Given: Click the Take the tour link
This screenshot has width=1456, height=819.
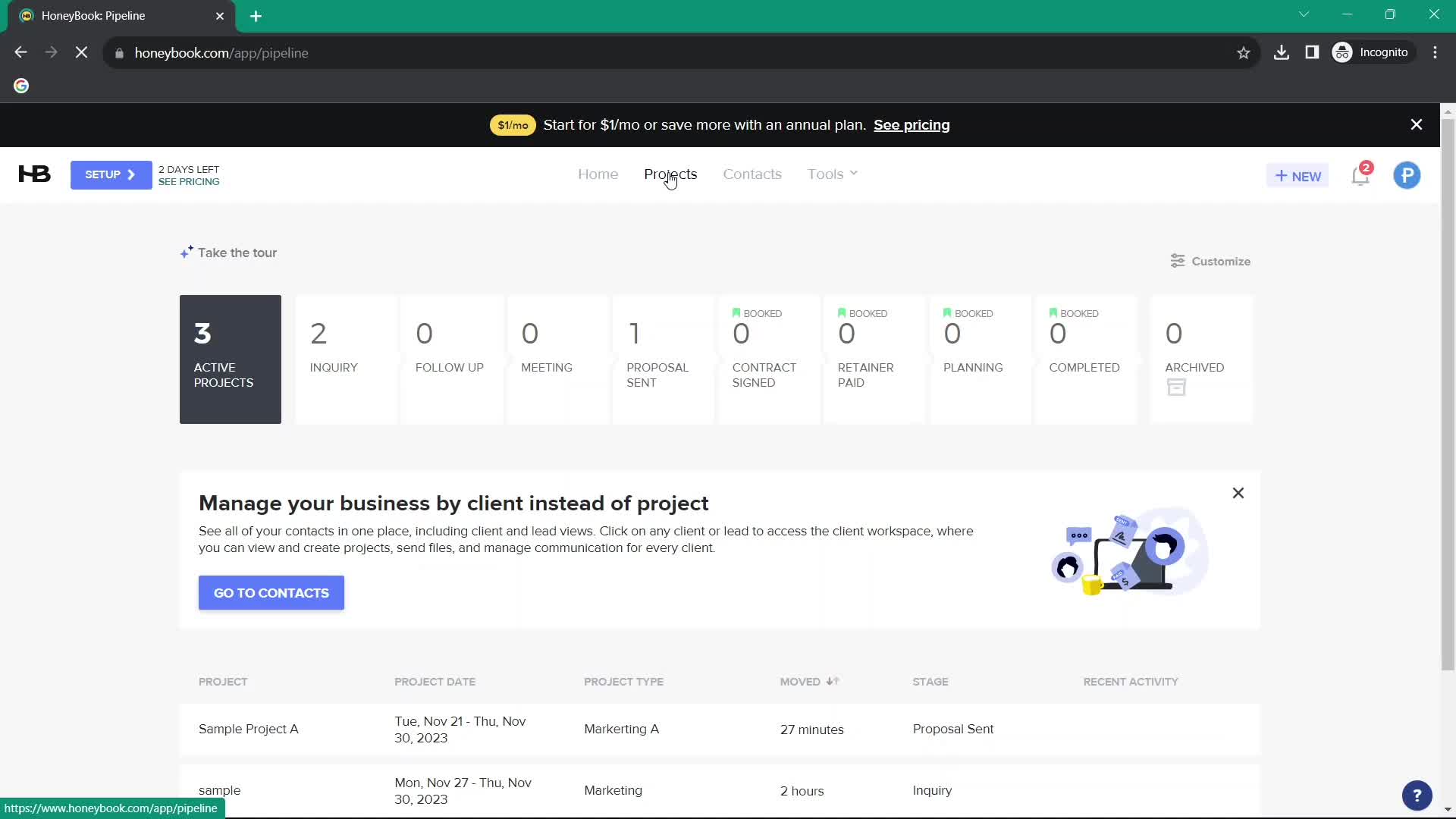Looking at the screenshot, I should [x=237, y=253].
